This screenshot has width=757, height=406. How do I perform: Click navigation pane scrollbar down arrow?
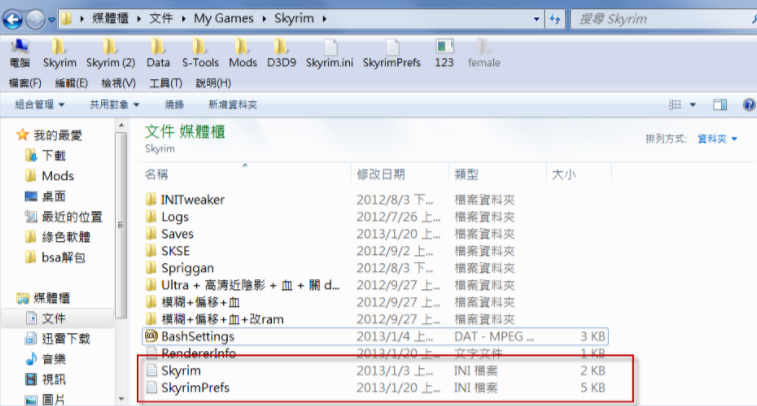pos(121,399)
